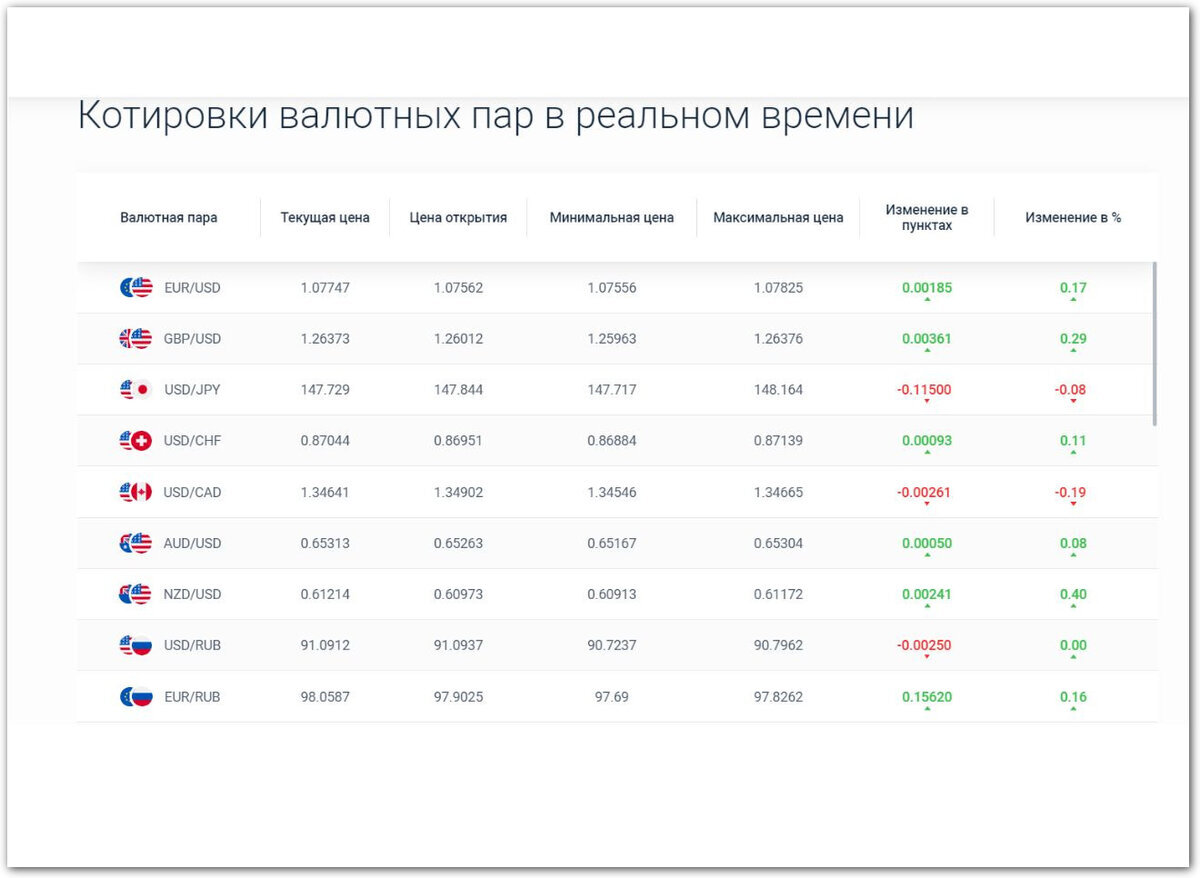
Task: Click the page title Котировки валютных пар
Action: (x=497, y=115)
